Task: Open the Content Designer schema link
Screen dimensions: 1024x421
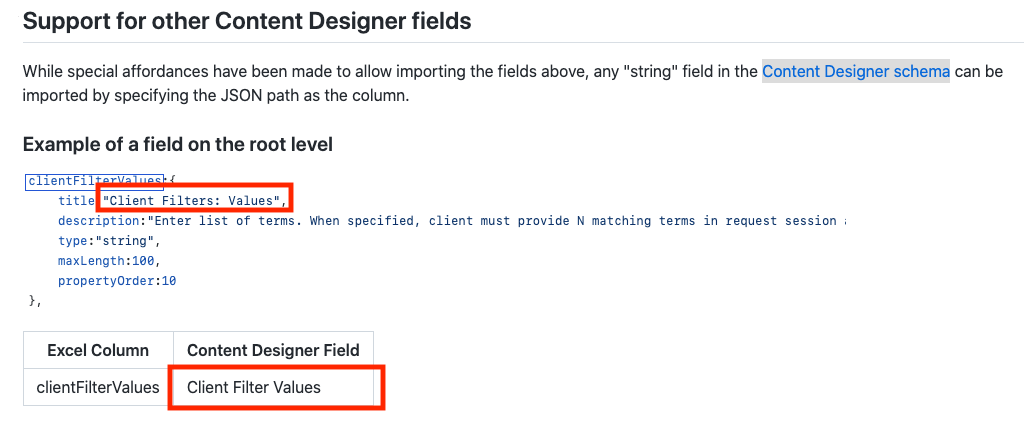Action: tap(856, 71)
